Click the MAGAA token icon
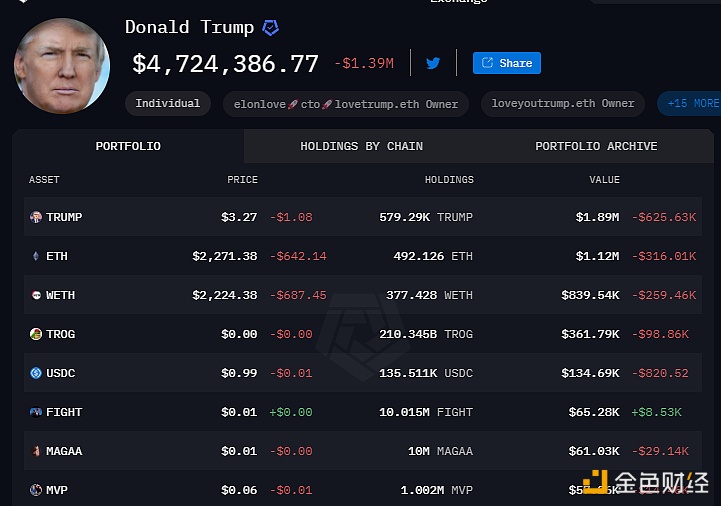The image size is (721, 506). pos(36,451)
